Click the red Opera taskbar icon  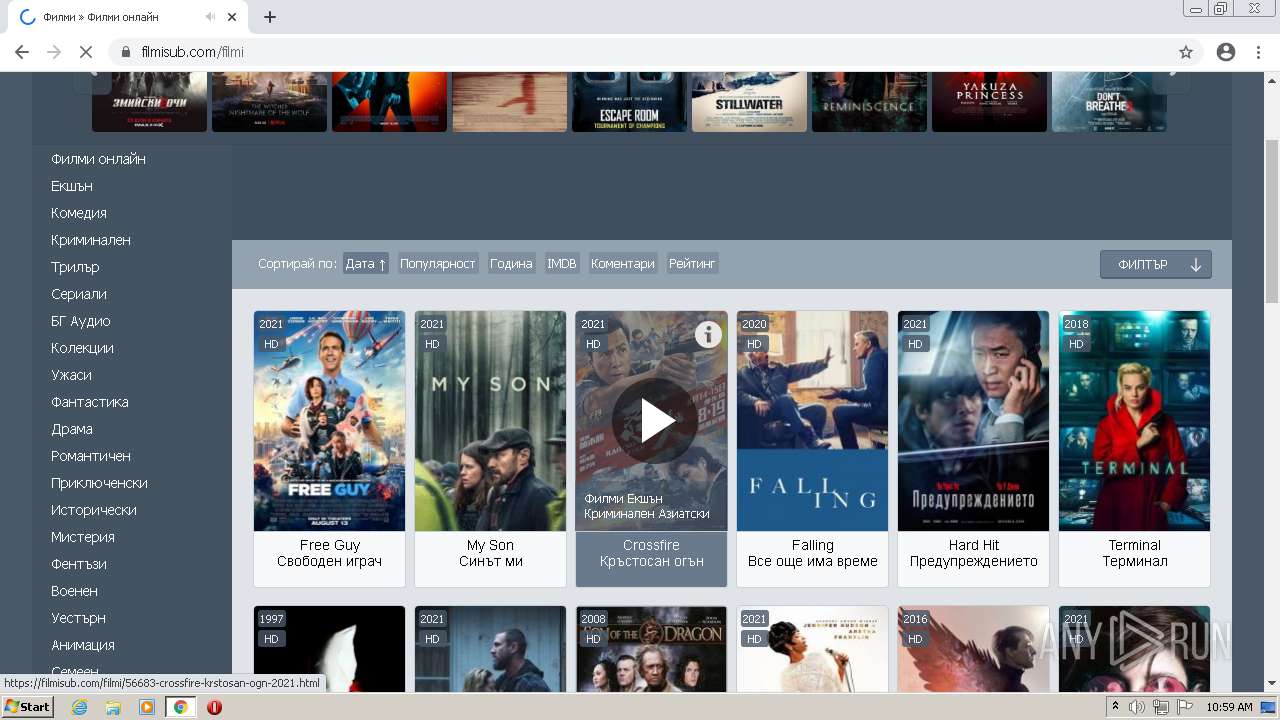coord(214,707)
